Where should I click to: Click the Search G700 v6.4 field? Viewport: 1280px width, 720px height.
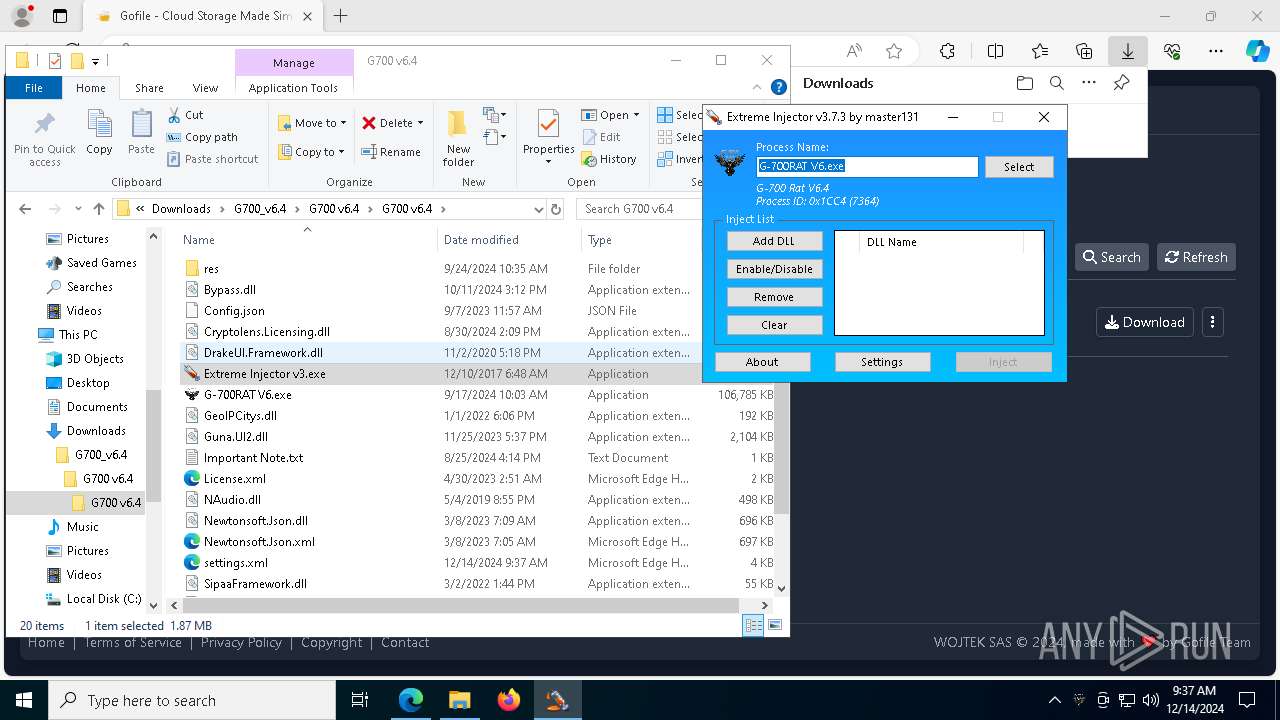click(640, 209)
